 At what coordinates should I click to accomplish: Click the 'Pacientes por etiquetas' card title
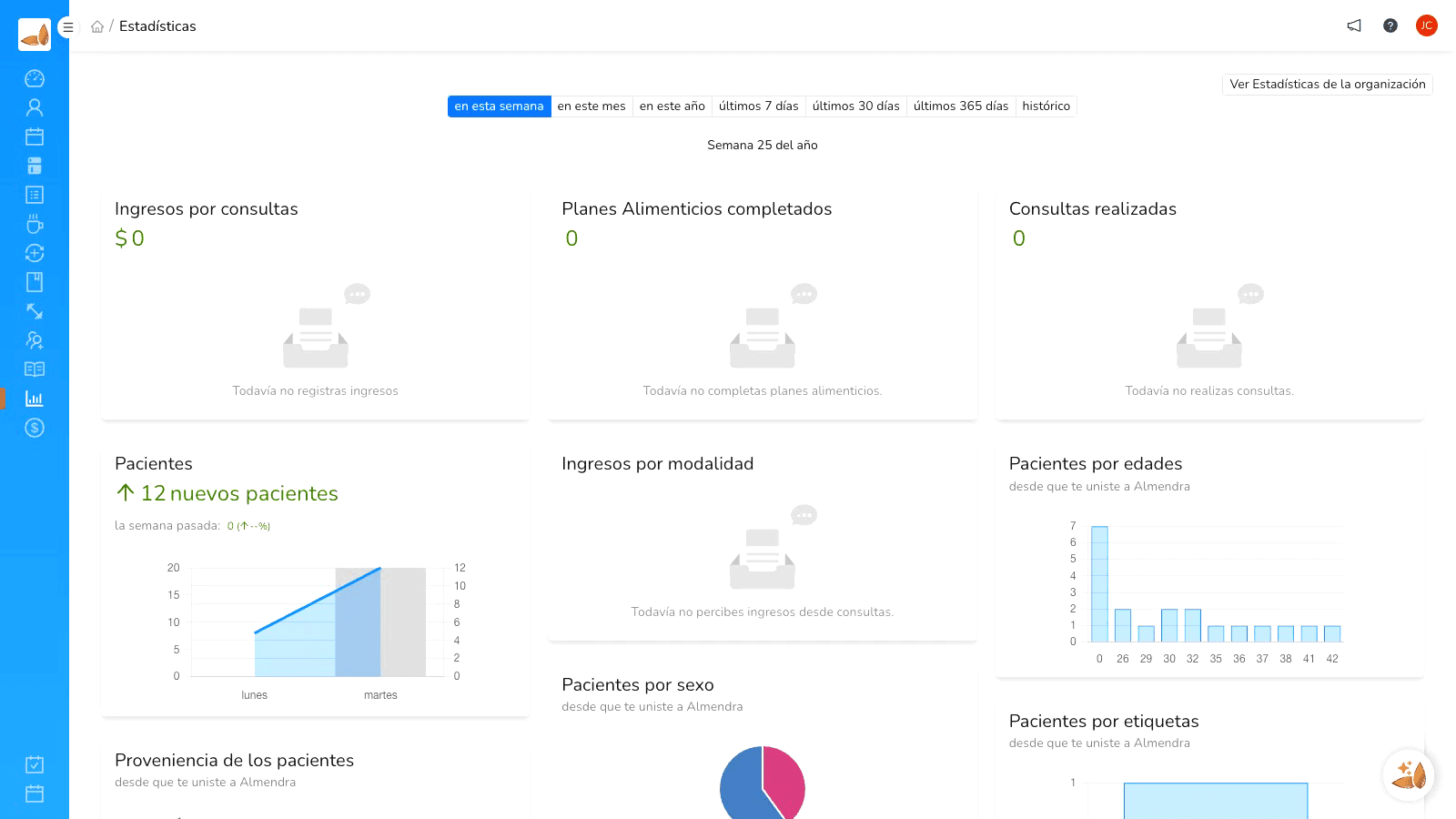pos(1104,722)
